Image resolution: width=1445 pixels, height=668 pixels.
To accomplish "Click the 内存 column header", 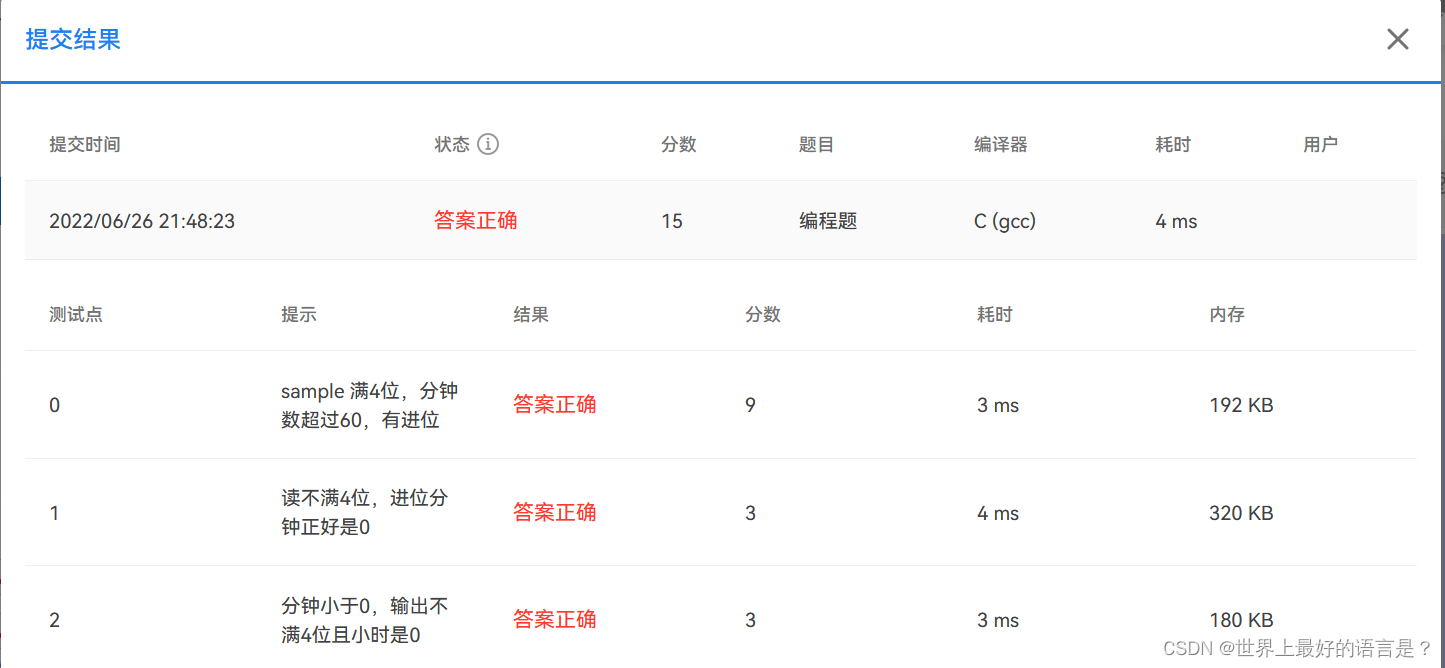I will pyautogui.click(x=1227, y=313).
